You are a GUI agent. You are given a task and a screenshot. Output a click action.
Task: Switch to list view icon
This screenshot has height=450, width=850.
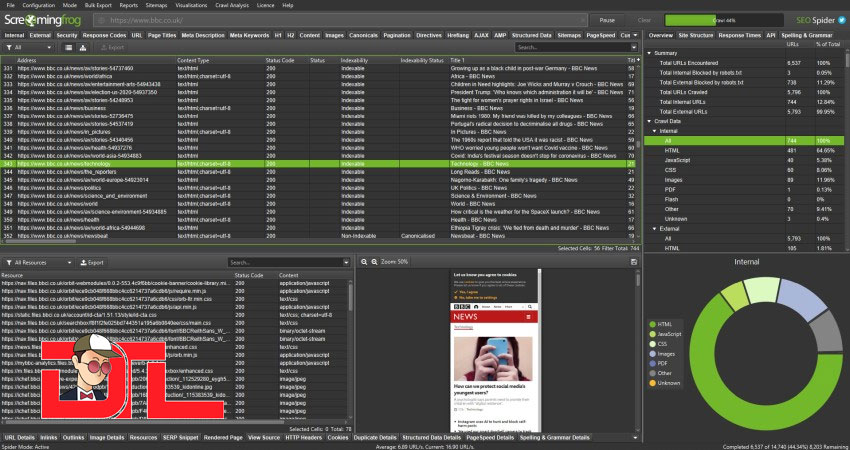[x=69, y=48]
